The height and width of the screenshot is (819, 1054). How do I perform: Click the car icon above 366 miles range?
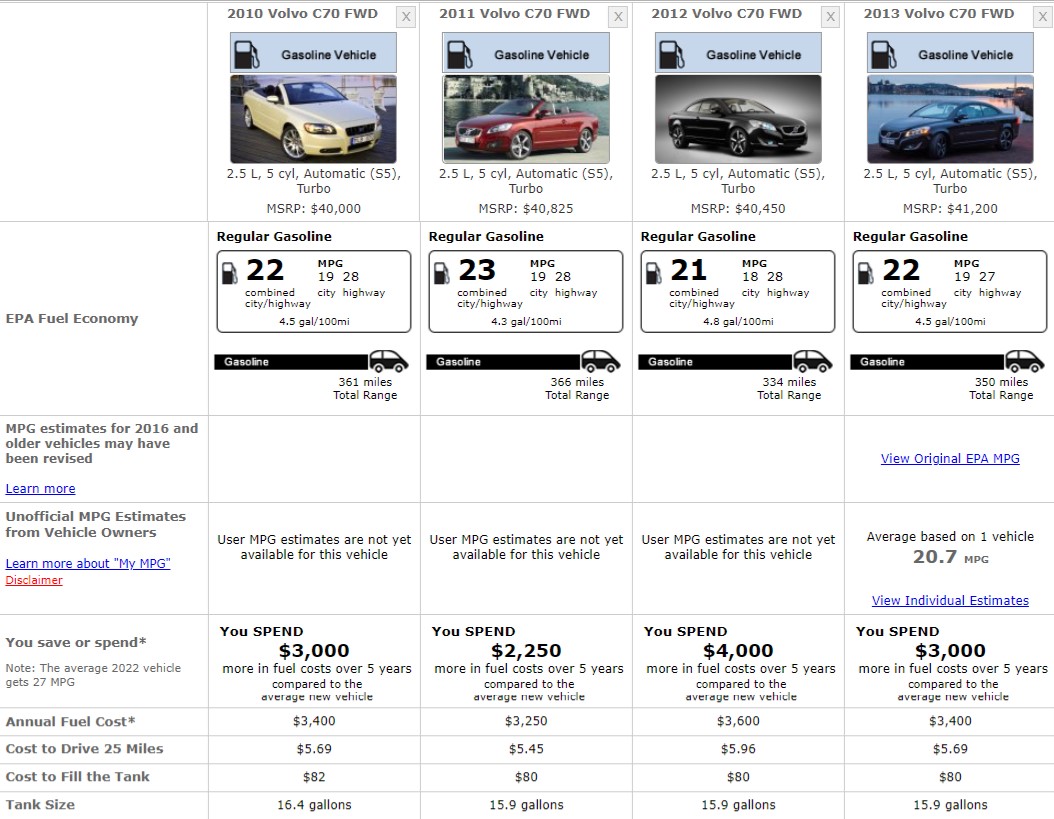tap(600, 361)
